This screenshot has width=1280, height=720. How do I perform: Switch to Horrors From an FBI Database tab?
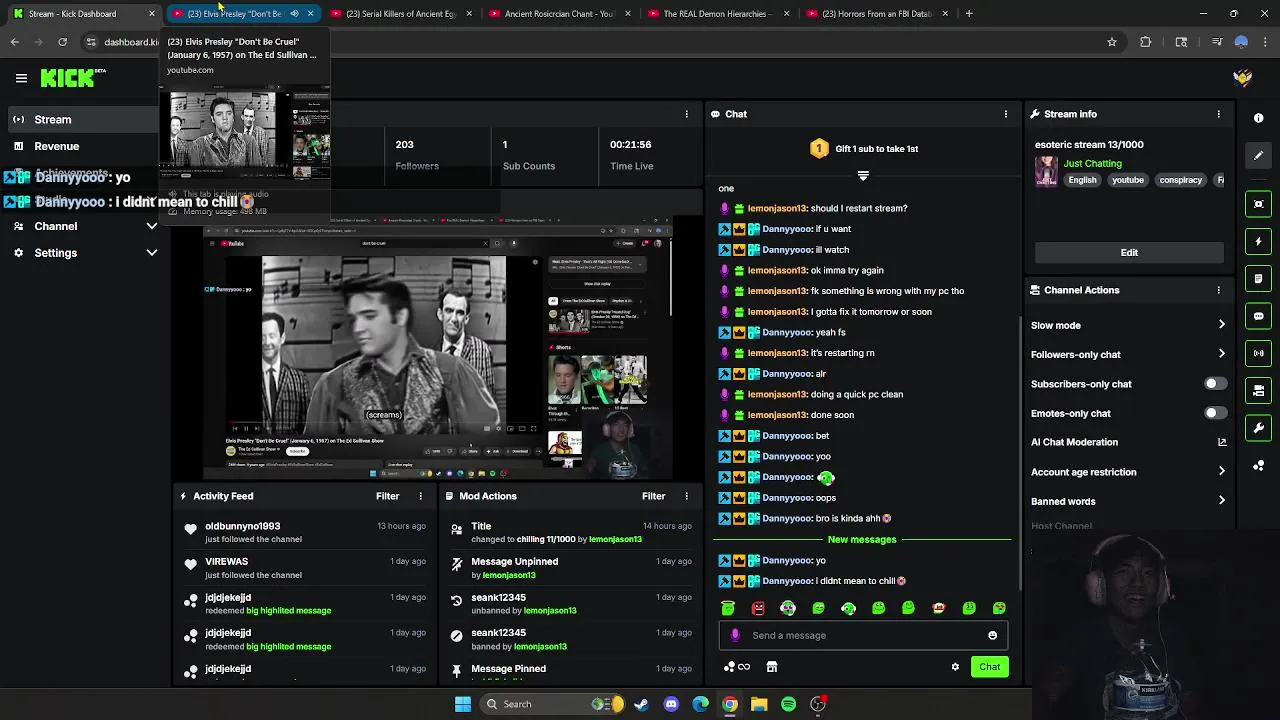point(876,14)
